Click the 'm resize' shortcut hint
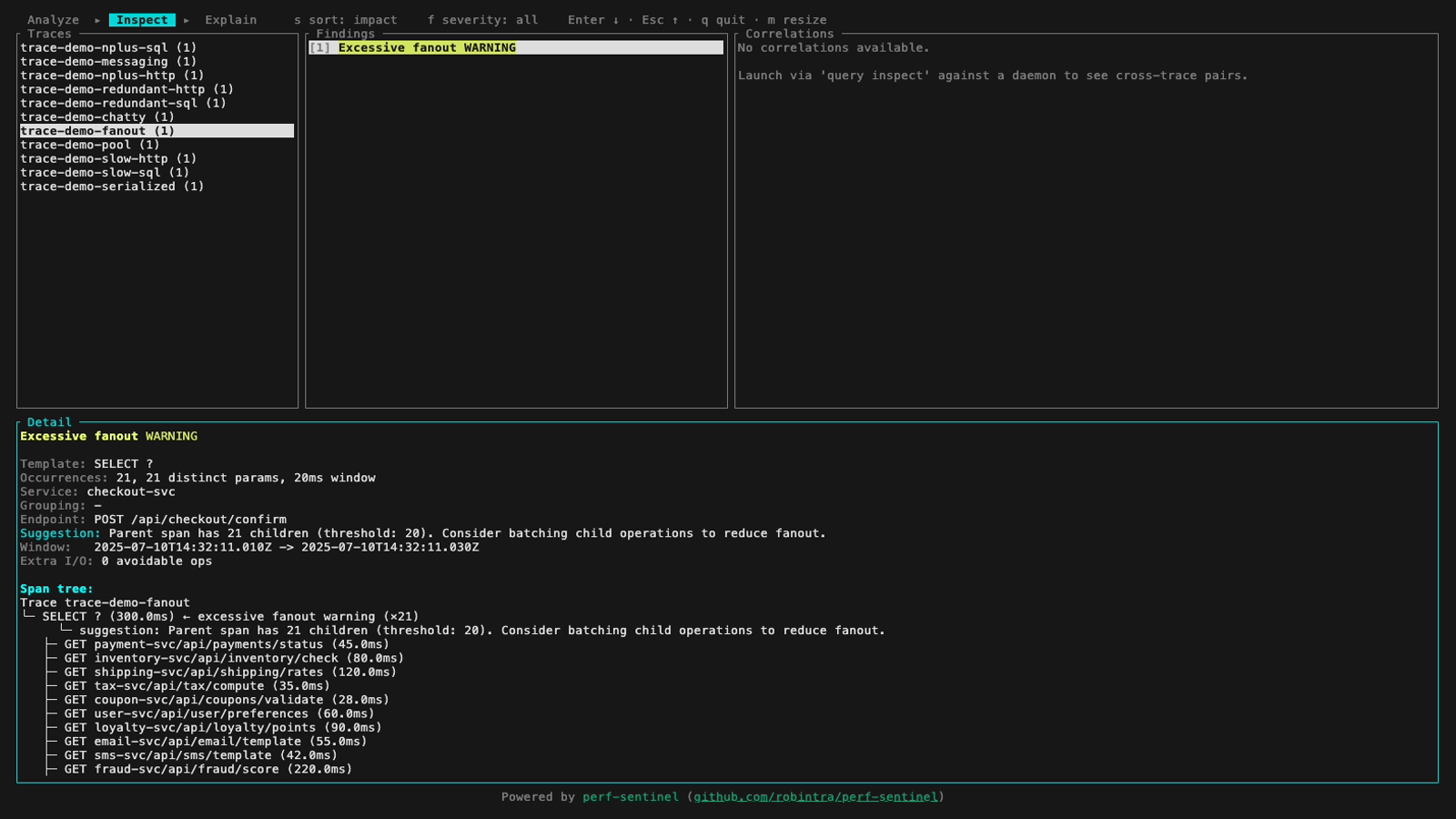Viewport: 1456px width, 819px height. (797, 20)
